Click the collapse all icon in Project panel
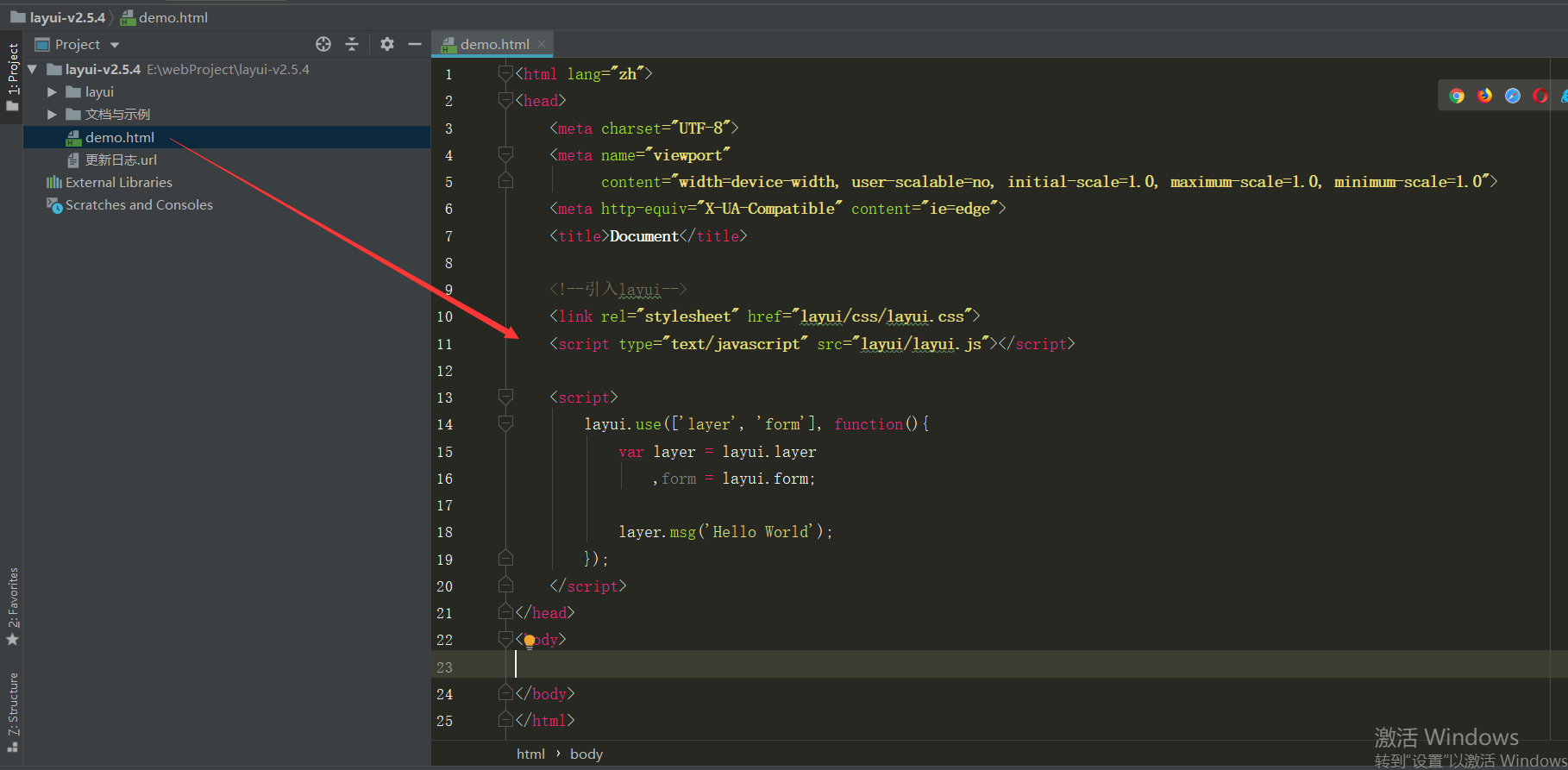Screen dimensions: 1568x770 352,44
